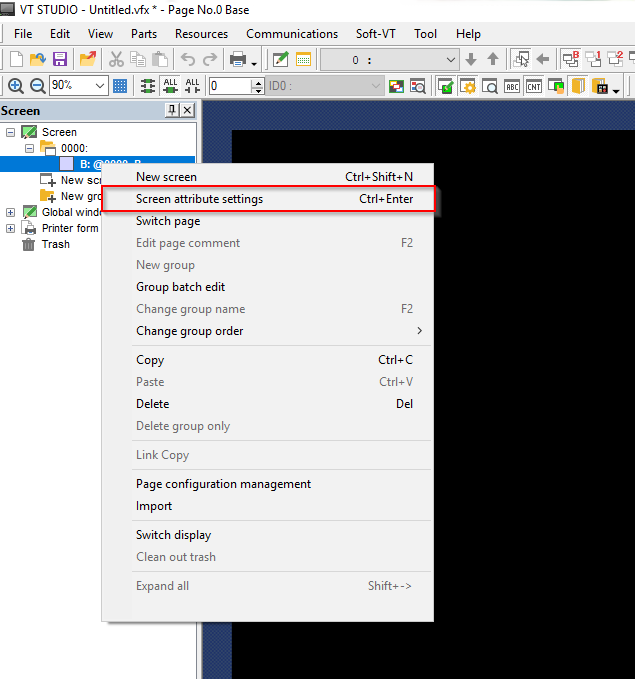Toggle the blue grid display icon
The height and width of the screenshot is (679, 635).
(x=120, y=86)
